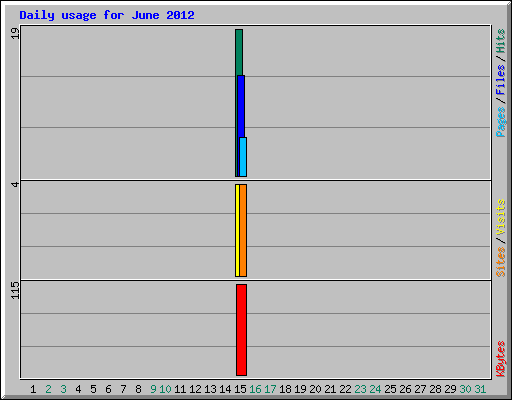Click day 14 on the x-axis

[225, 389]
